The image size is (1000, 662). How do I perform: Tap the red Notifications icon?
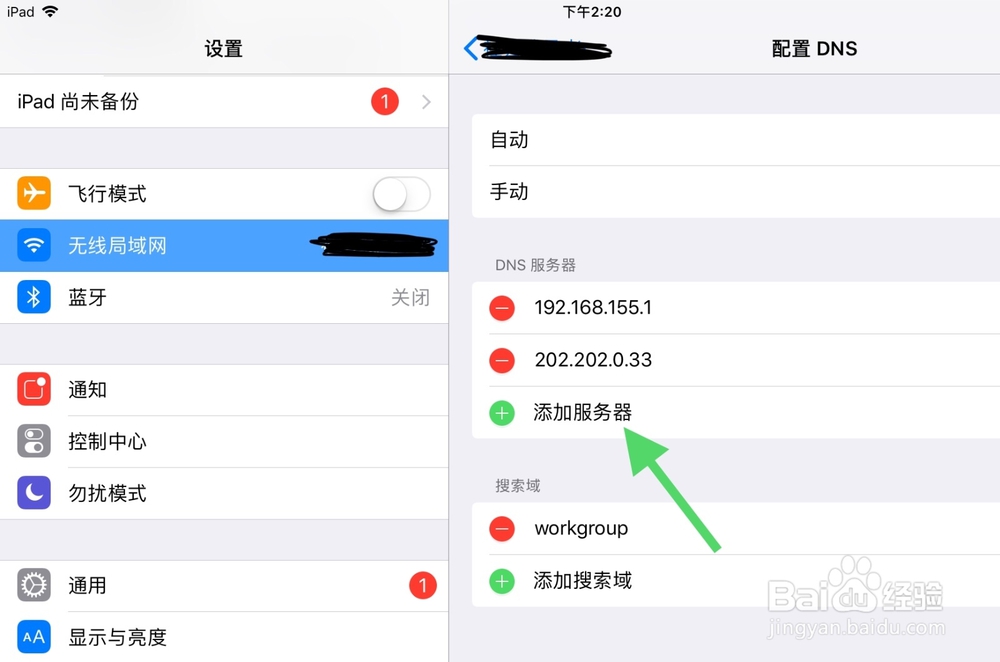(34, 389)
